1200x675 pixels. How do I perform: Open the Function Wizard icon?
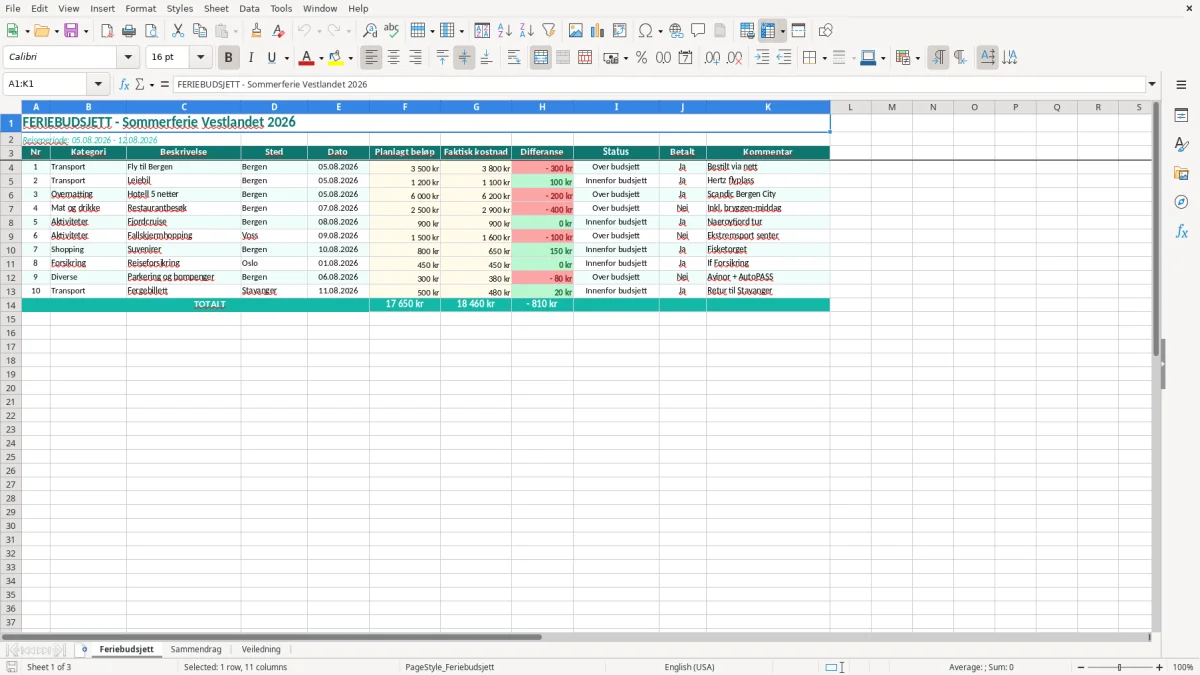(x=124, y=84)
